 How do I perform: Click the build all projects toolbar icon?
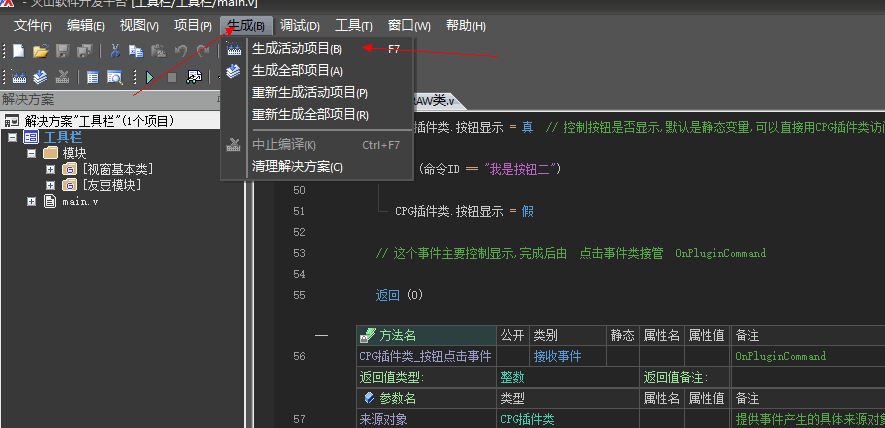[40, 76]
